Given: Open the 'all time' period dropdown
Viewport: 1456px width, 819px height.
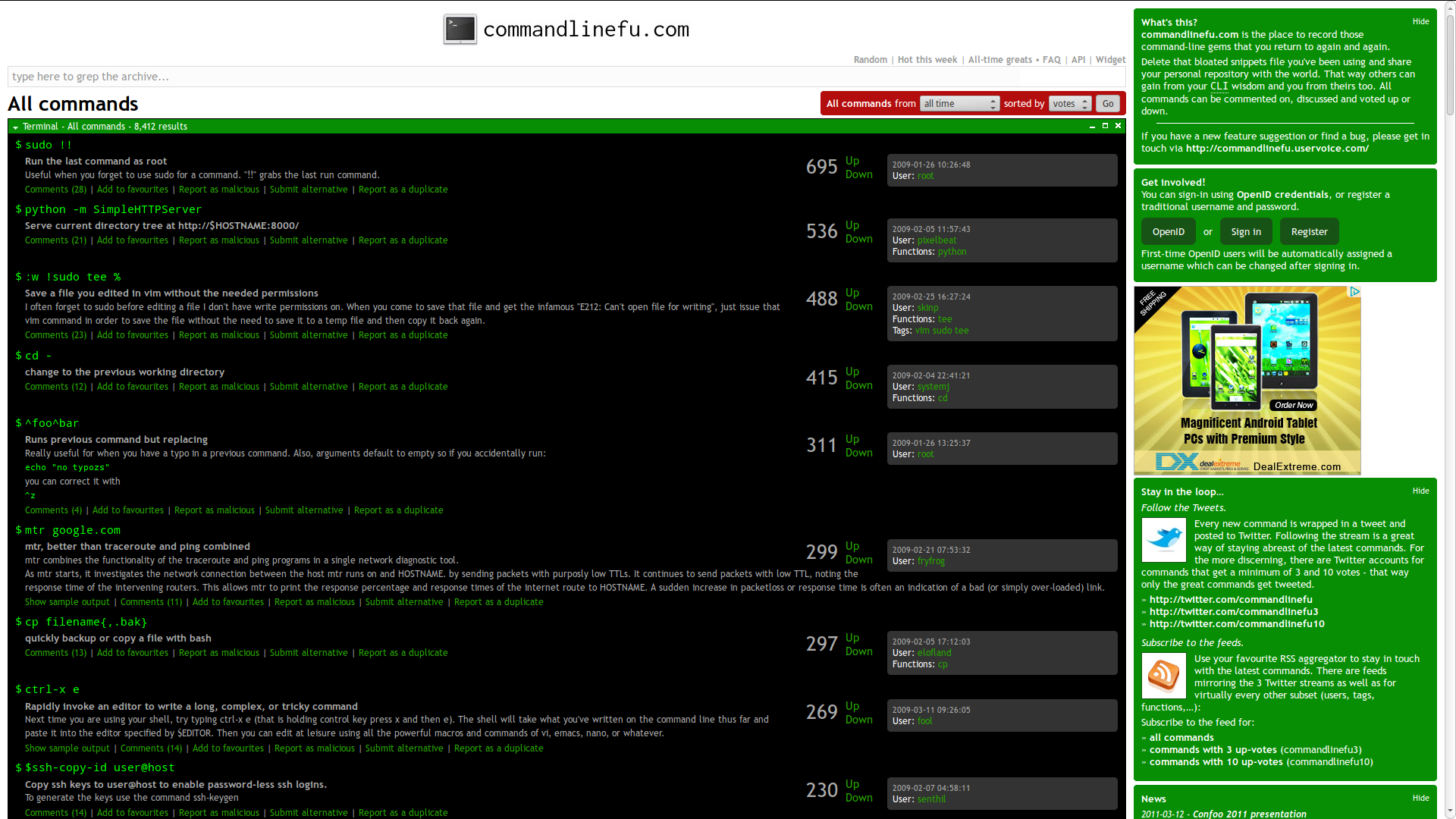Looking at the screenshot, I should pyautogui.click(x=959, y=104).
